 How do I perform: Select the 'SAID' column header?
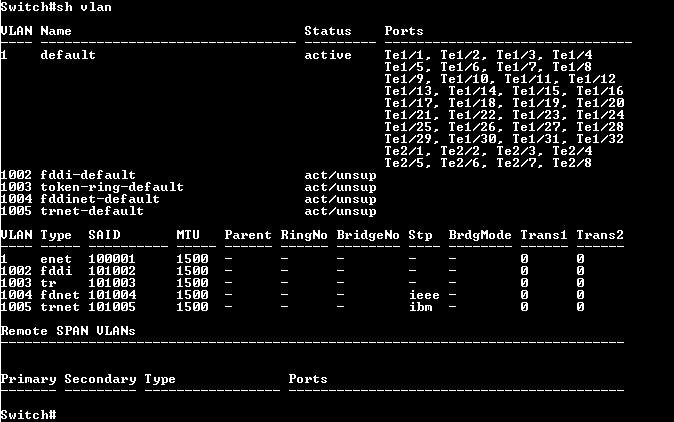click(x=104, y=235)
